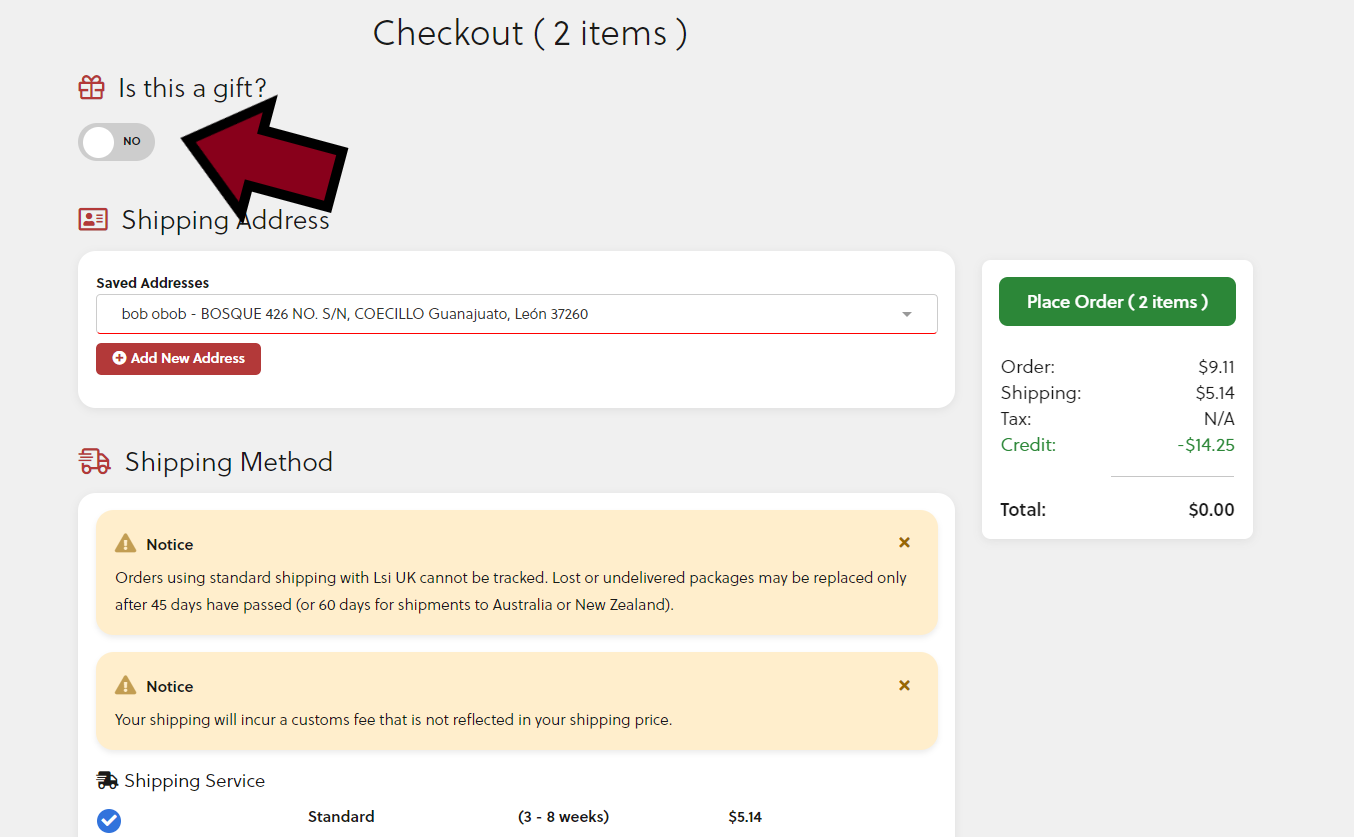Click the gift box icon
The width and height of the screenshot is (1354, 837).
pos(91,88)
